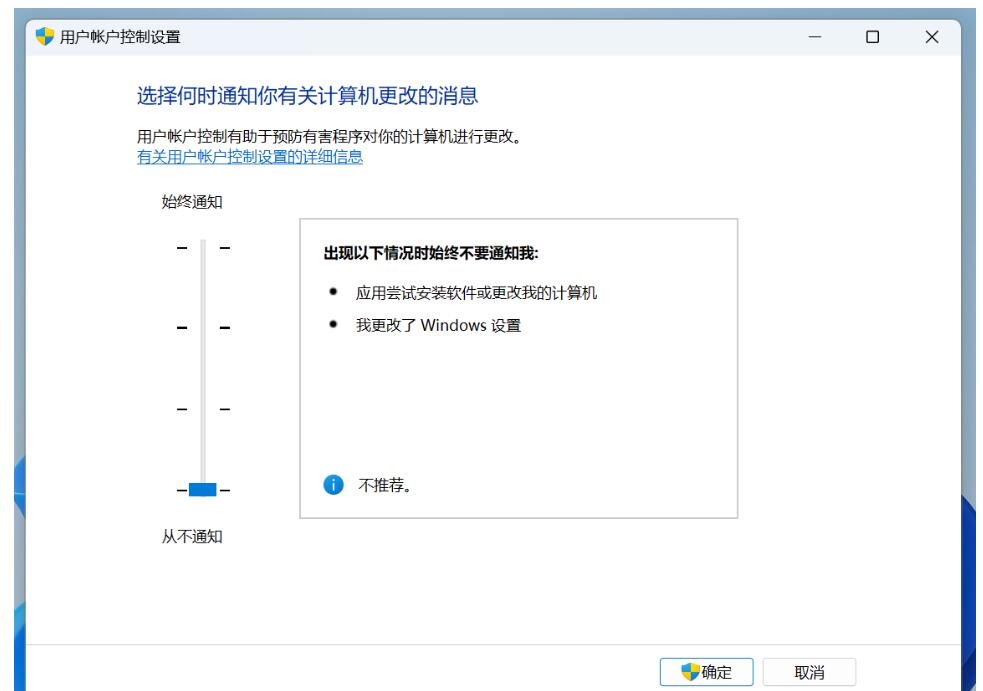Click the blue info icon beside 不推荐

[333, 485]
